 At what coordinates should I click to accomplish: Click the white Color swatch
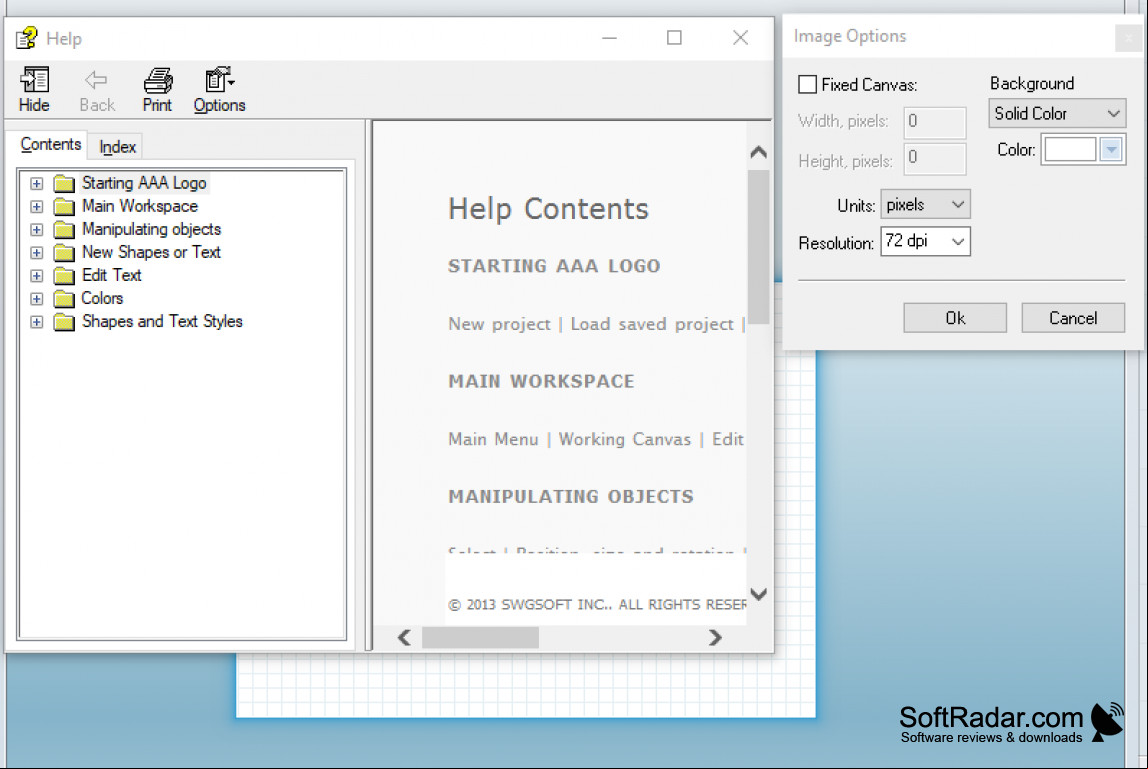coord(1070,149)
